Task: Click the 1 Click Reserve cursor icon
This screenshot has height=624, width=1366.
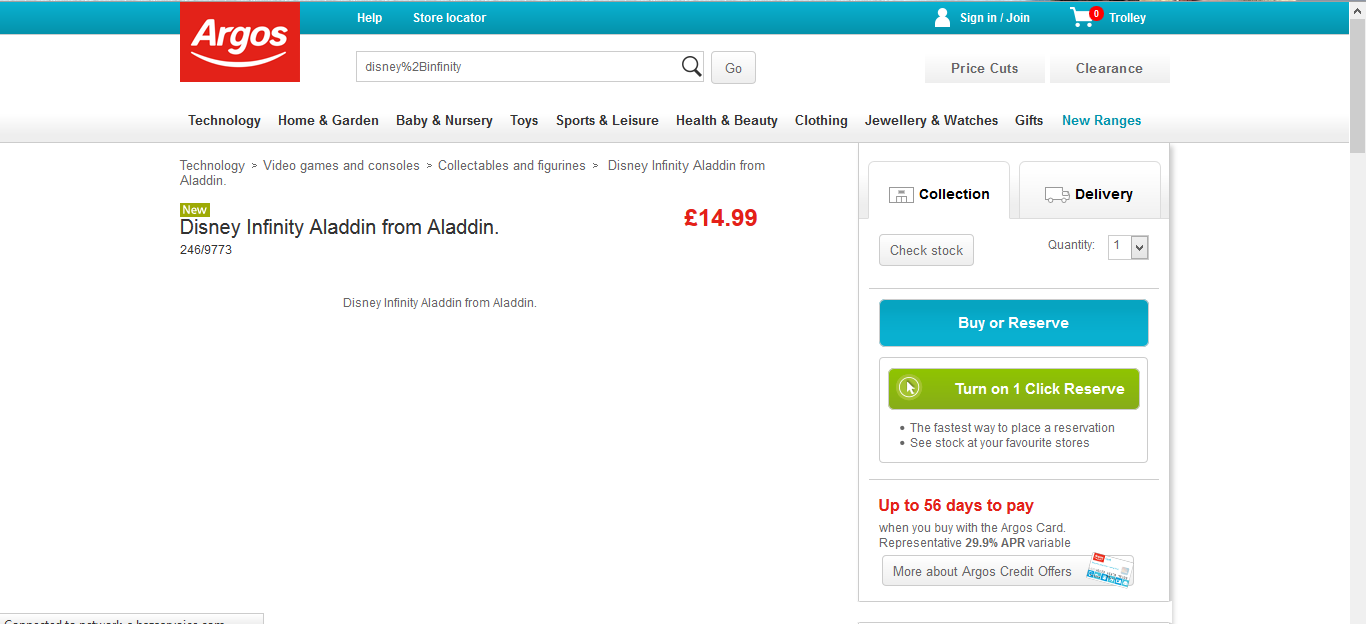Action: [x=909, y=388]
